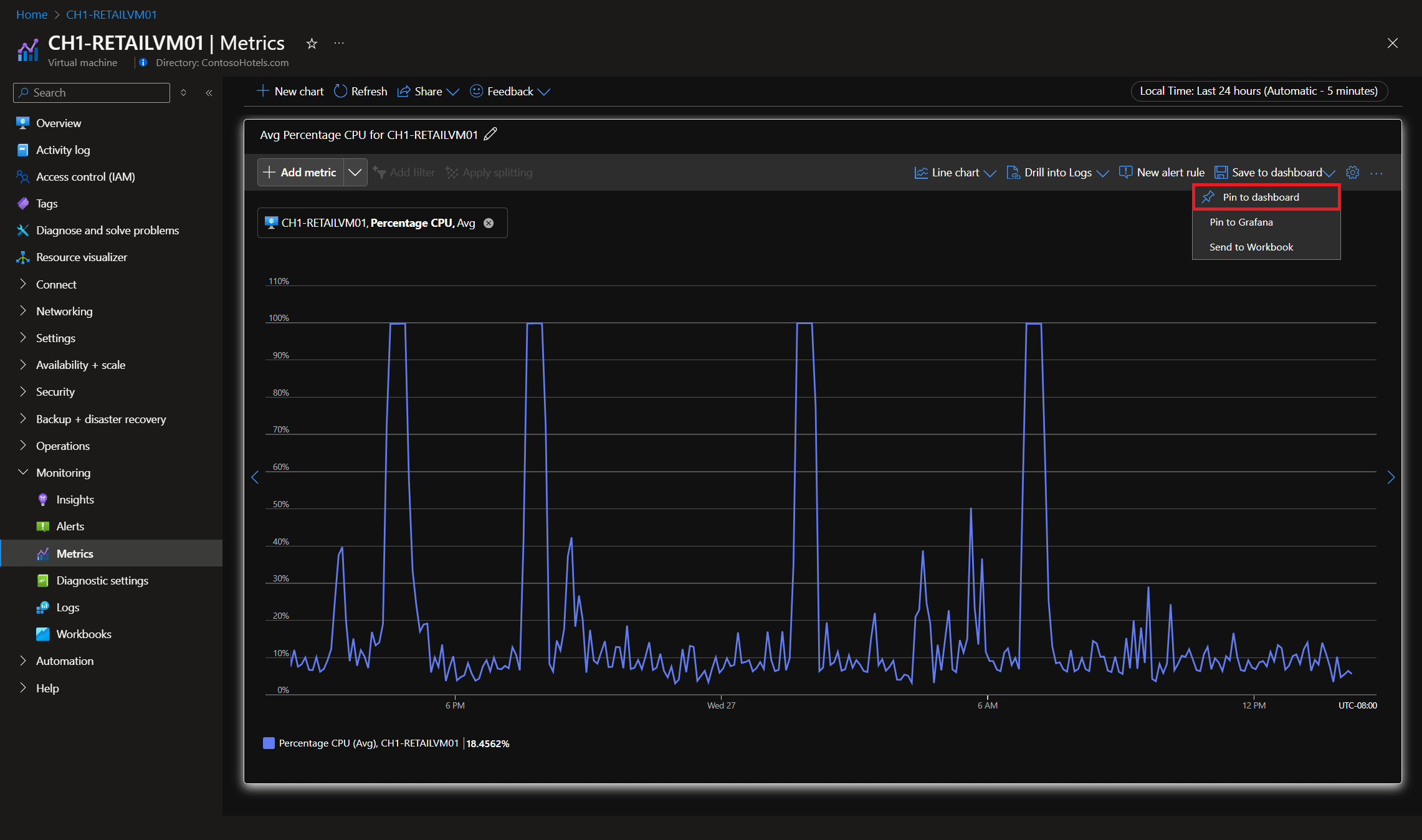Click the Refresh icon in toolbar
The image size is (1422, 840).
(x=341, y=91)
